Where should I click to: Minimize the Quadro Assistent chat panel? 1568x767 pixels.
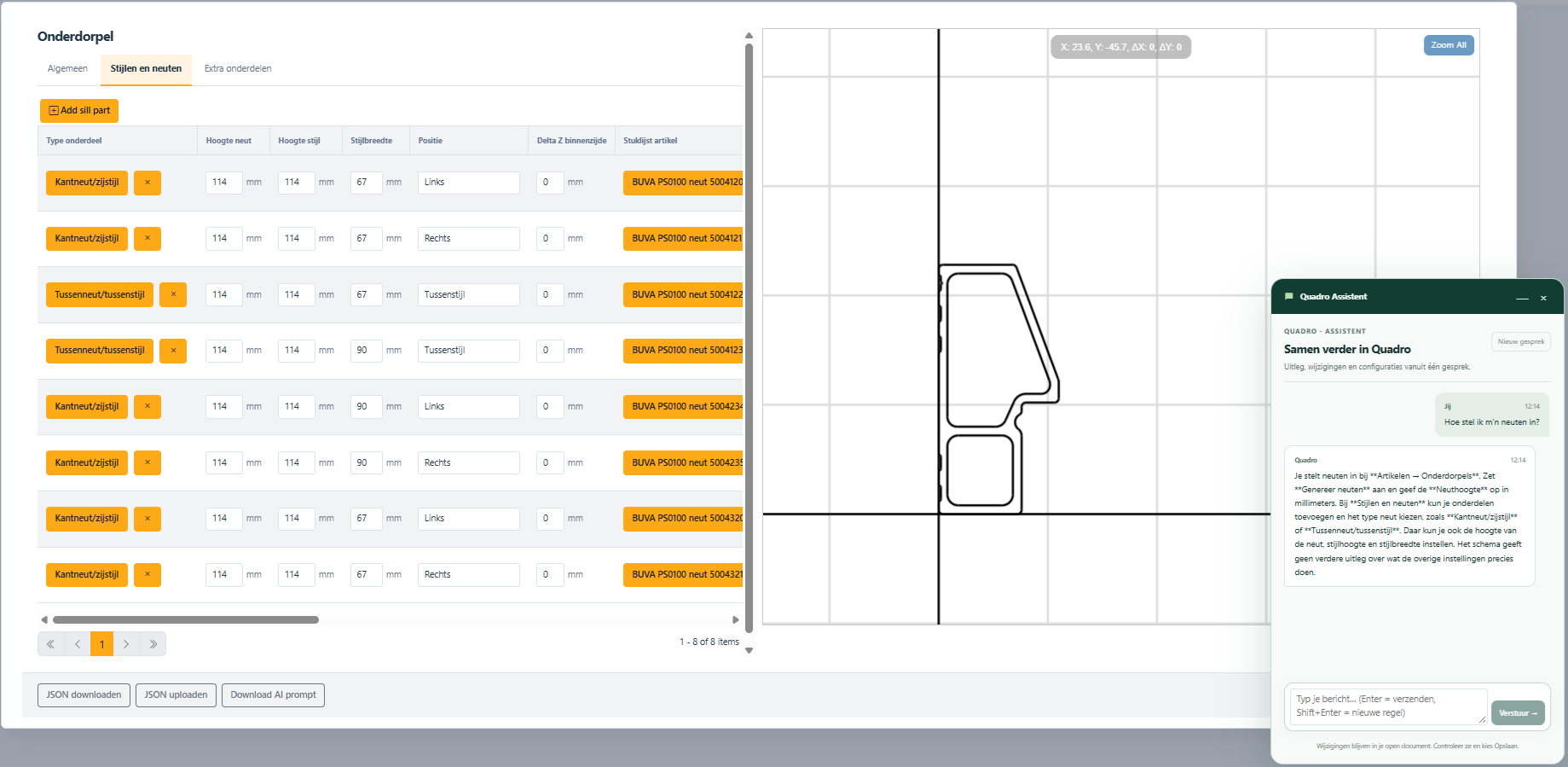(x=1522, y=298)
